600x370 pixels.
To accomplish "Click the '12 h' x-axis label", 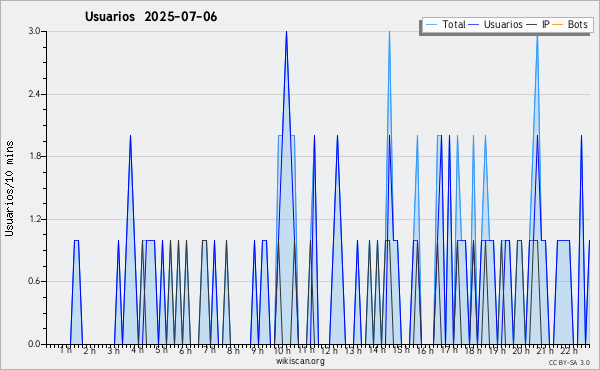I will point(329,350).
